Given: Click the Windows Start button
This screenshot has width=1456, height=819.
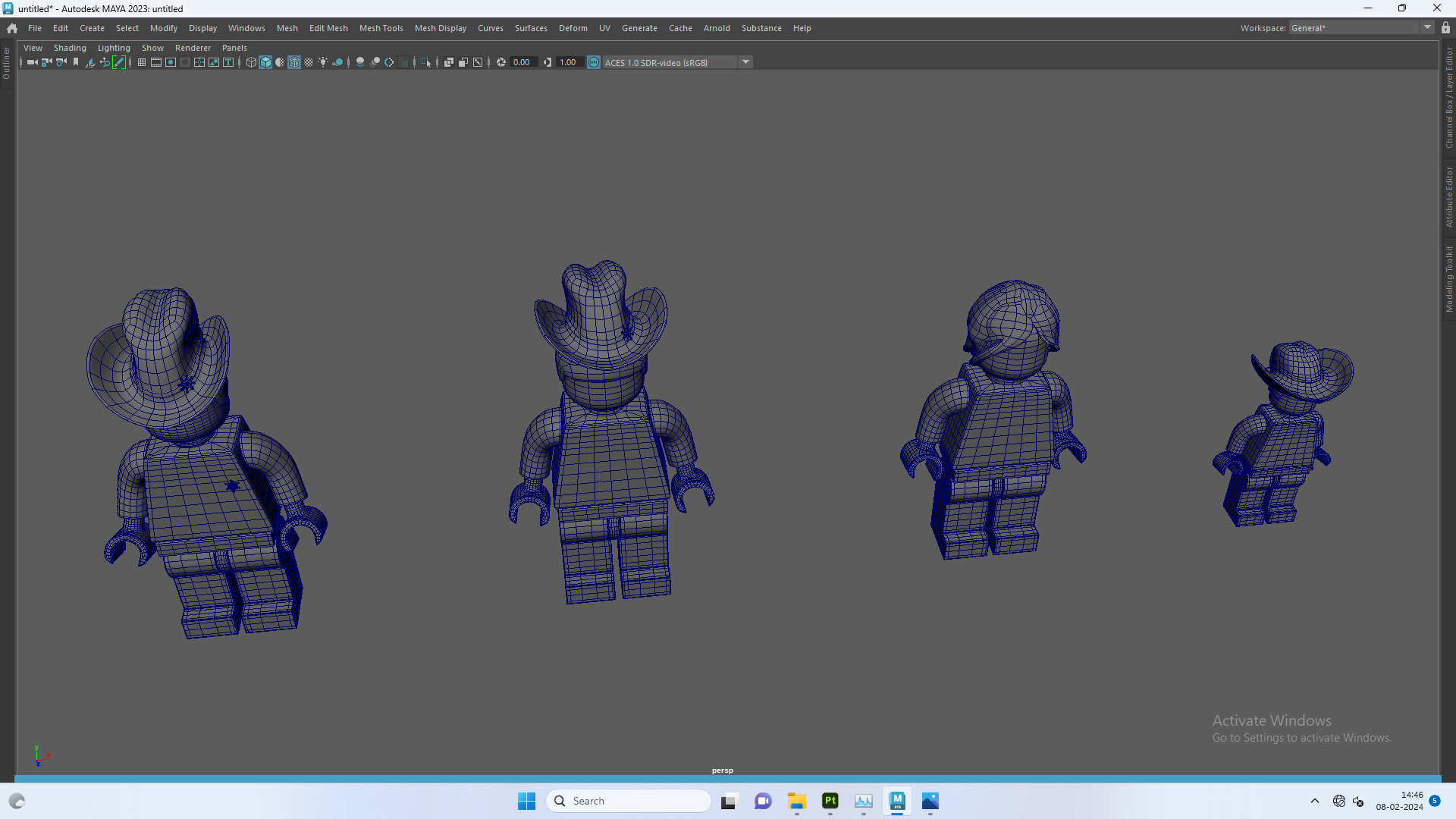Looking at the screenshot, I should (526, 801).
